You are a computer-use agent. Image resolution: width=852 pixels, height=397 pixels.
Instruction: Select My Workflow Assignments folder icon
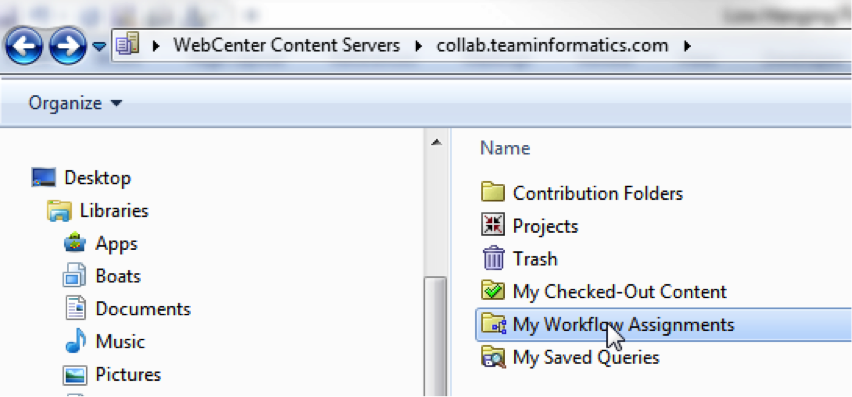pos(493,324)
